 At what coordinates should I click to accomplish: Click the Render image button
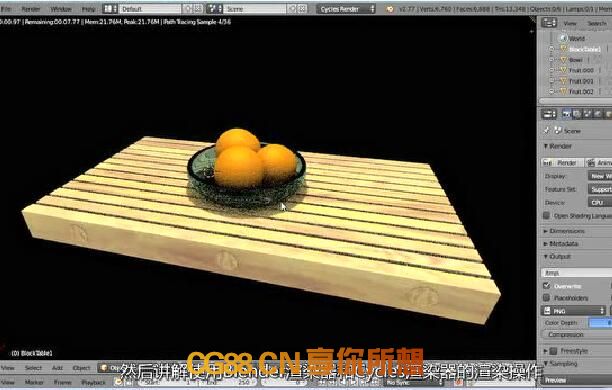(x=562, y=163)
